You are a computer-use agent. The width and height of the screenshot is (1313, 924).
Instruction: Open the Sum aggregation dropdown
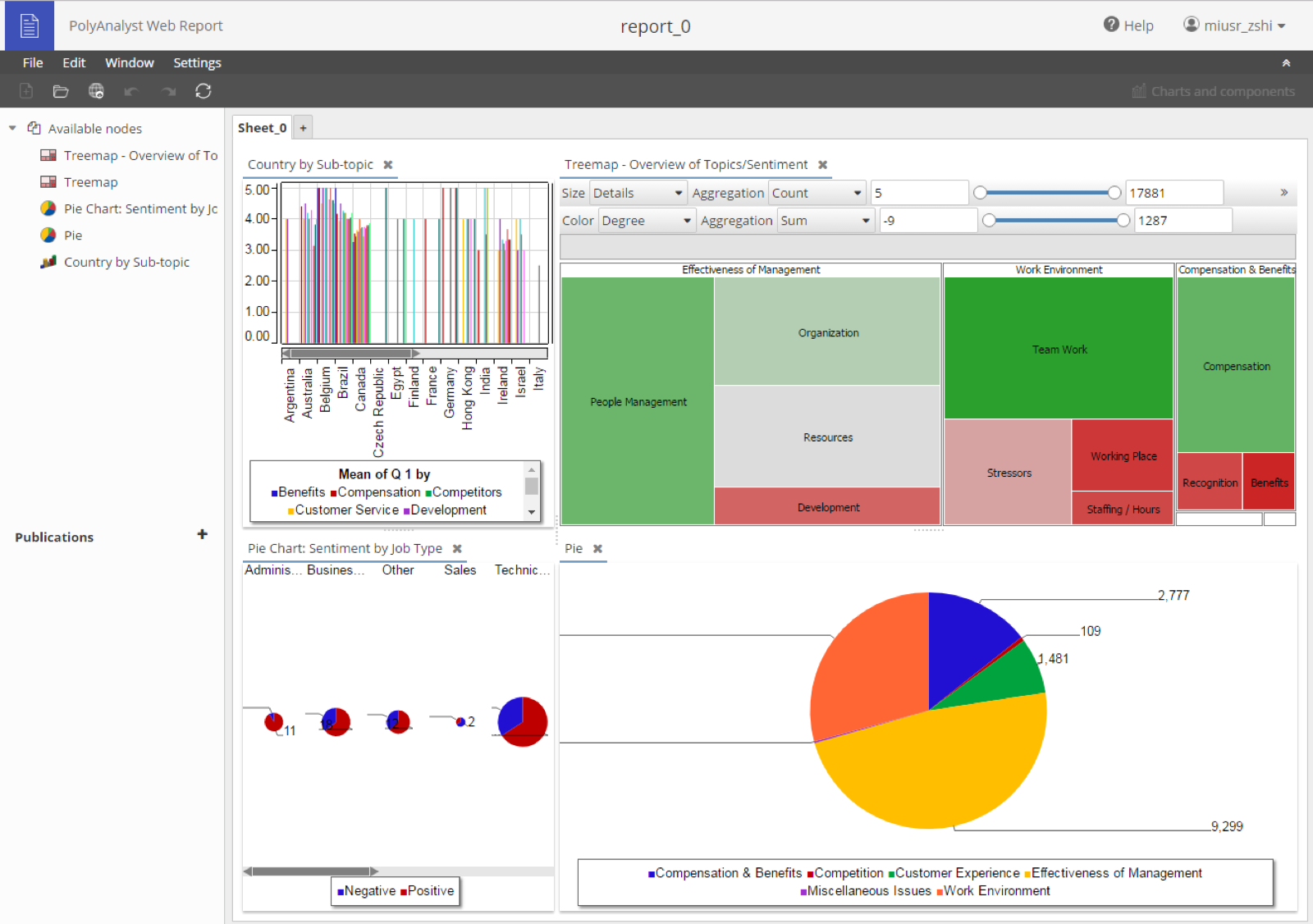826,221
